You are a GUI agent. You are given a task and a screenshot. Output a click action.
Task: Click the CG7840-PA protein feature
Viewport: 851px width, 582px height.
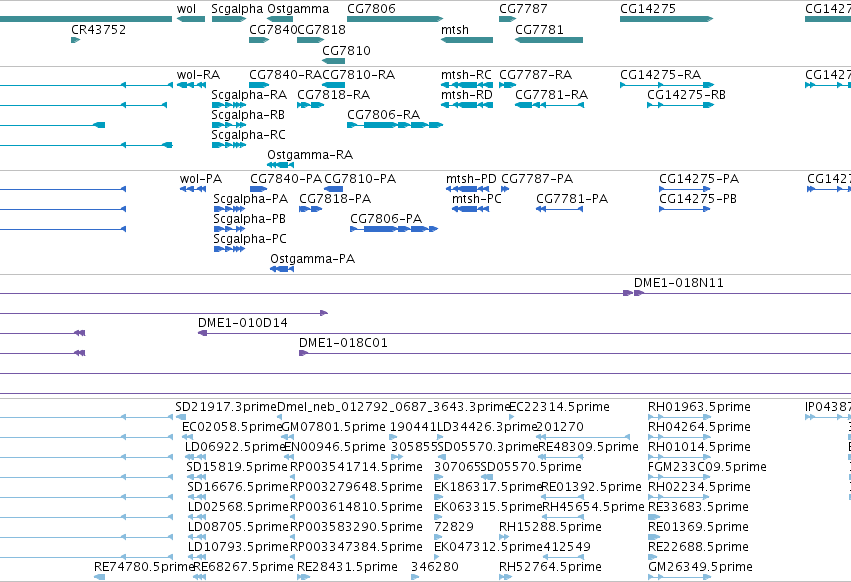tap(258, 189)
